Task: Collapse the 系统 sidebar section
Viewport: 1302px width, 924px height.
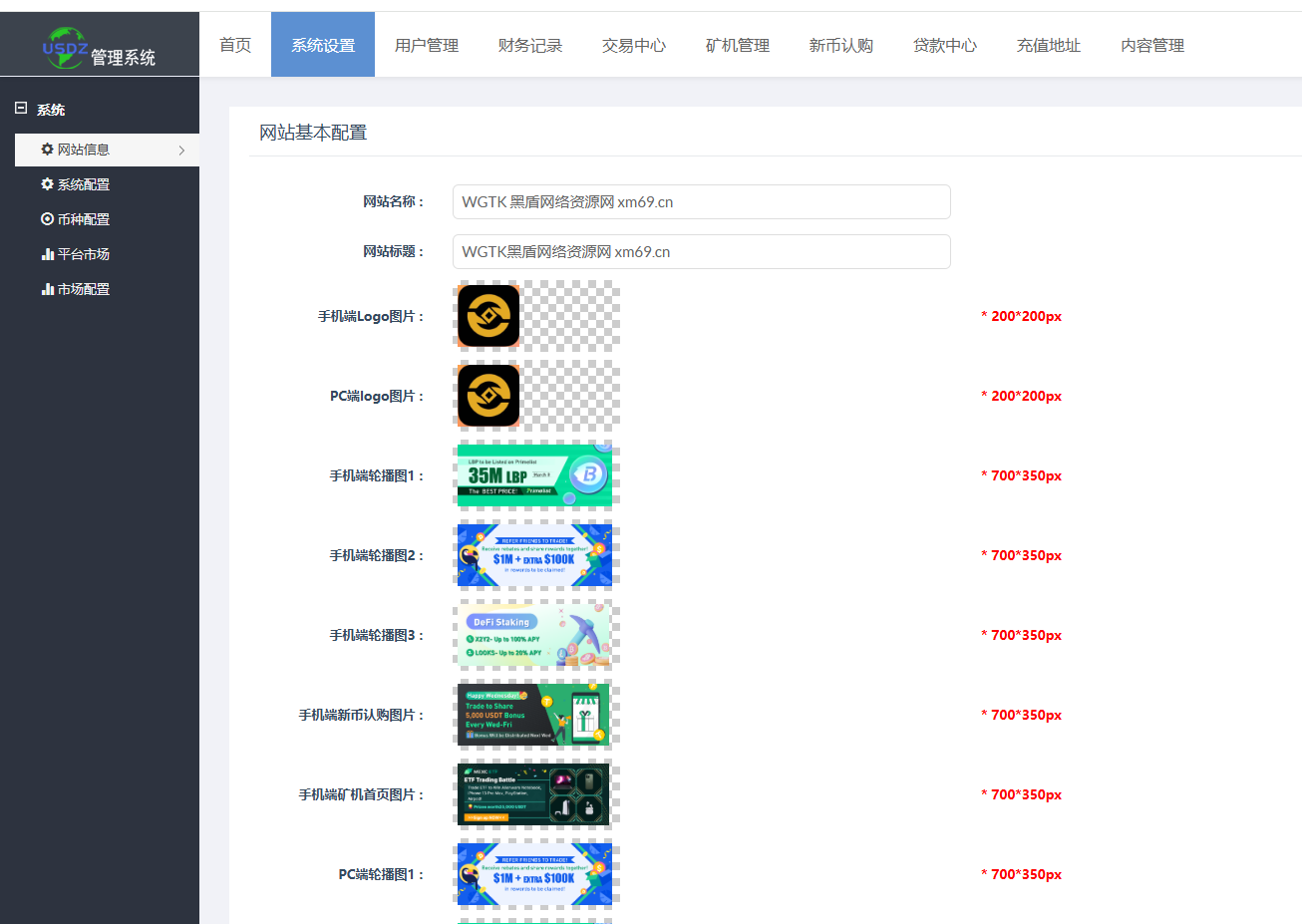Action: pos(21,109)
